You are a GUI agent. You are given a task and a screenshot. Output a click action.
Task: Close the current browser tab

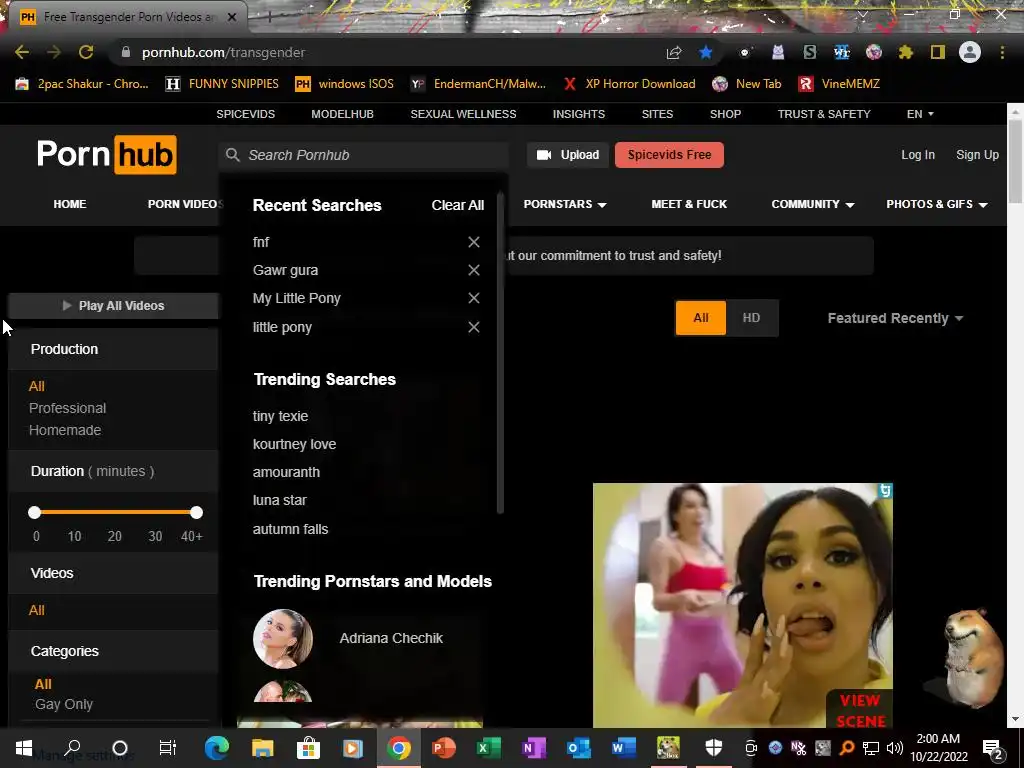point(232,17)
